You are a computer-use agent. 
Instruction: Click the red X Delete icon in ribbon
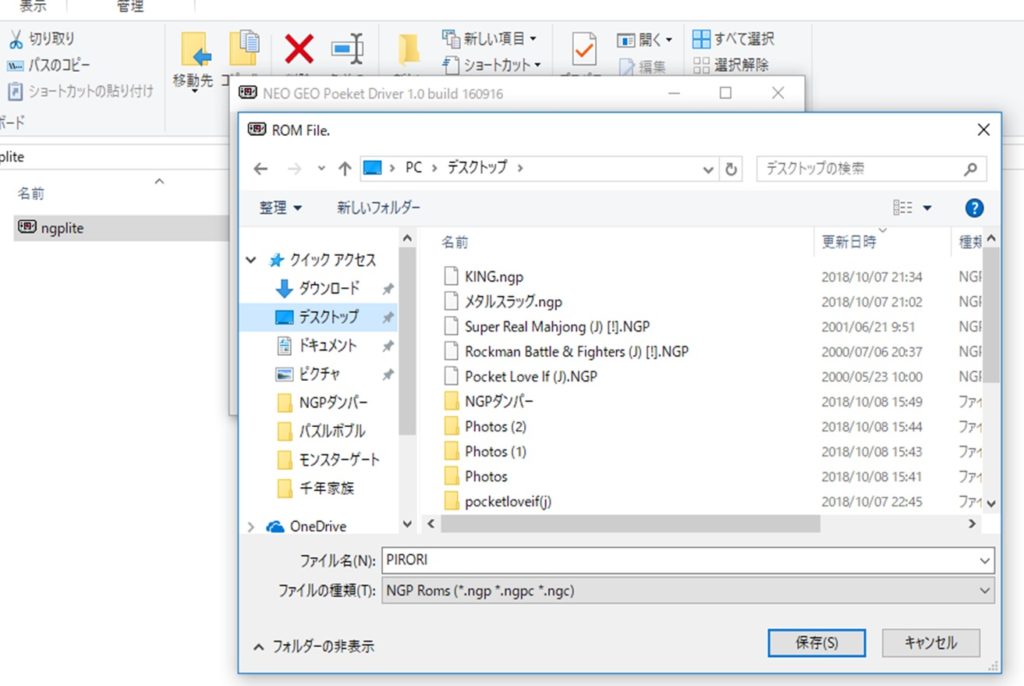299,48
